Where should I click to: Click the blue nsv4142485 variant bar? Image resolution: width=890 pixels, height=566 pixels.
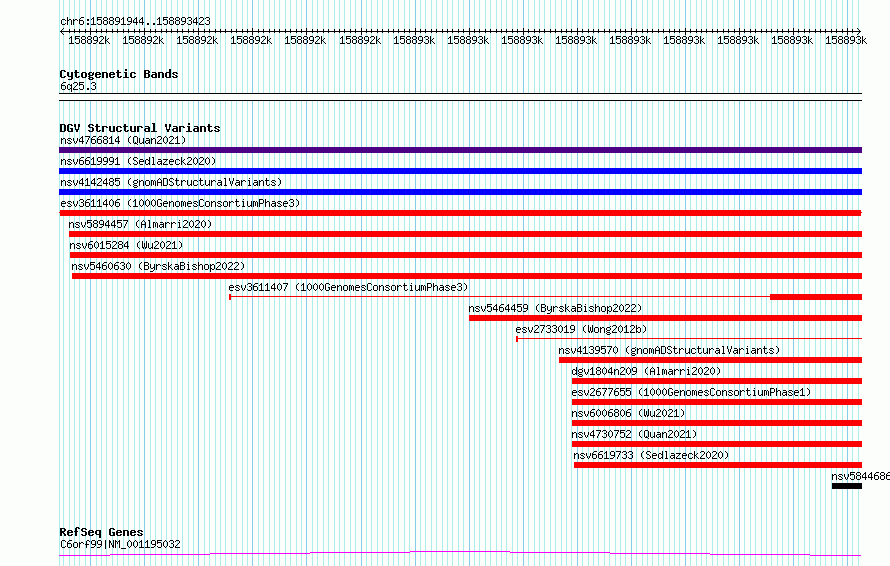[x=460, y=192]
